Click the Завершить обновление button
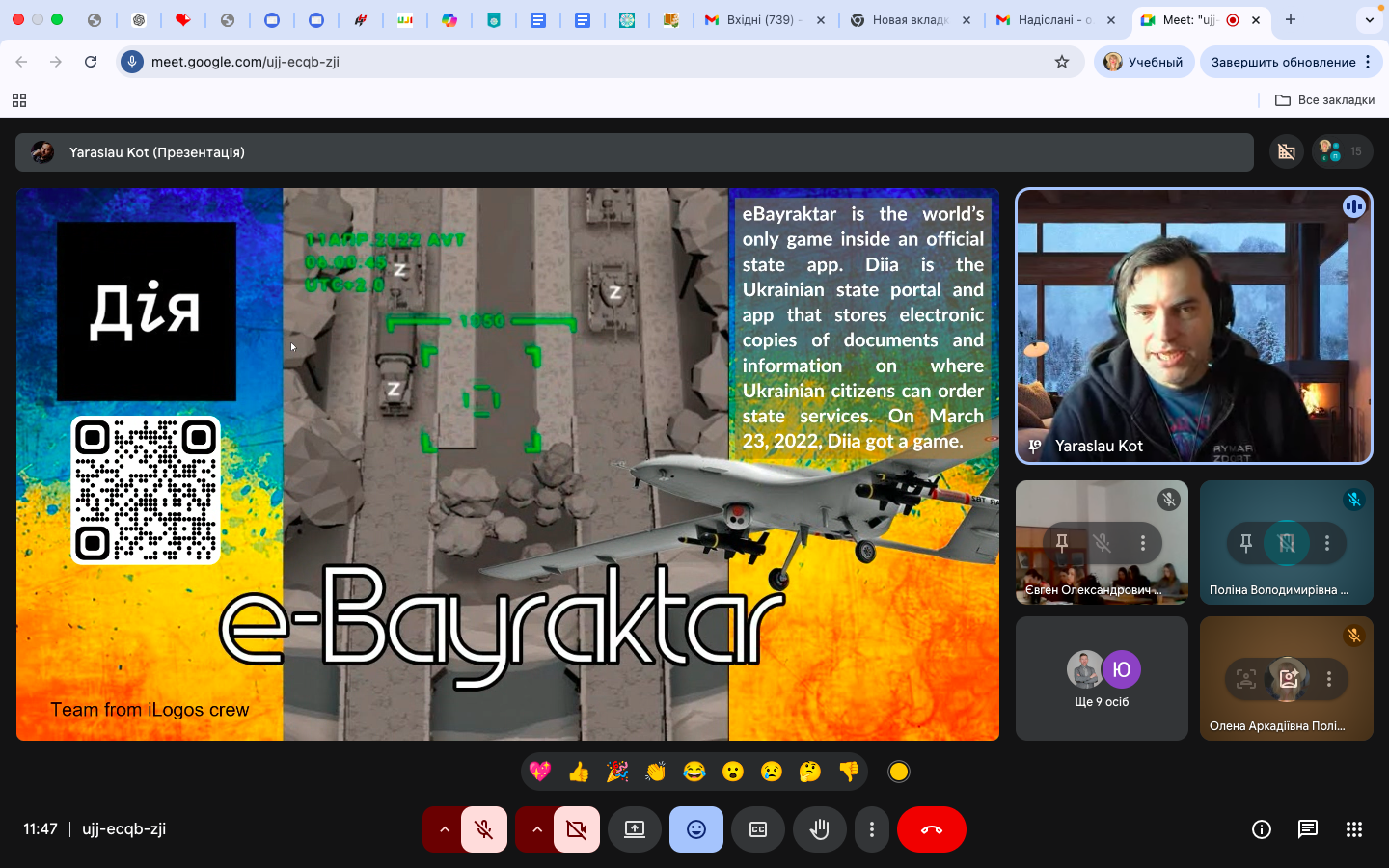The image size is (1389, 868). click(1283, 62)
